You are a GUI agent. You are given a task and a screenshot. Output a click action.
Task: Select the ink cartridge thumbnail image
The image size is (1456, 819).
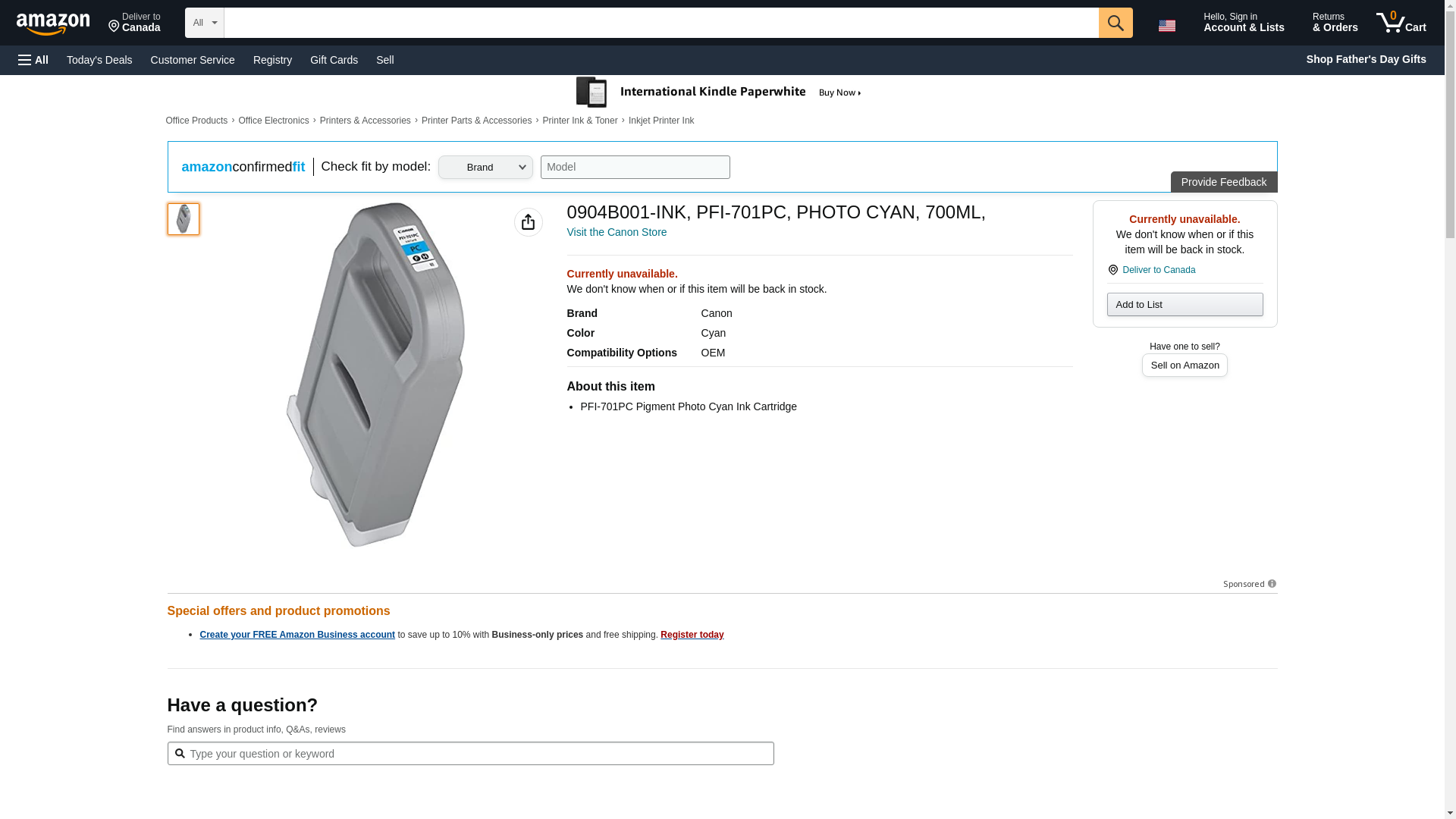click(x=184, y=219)
